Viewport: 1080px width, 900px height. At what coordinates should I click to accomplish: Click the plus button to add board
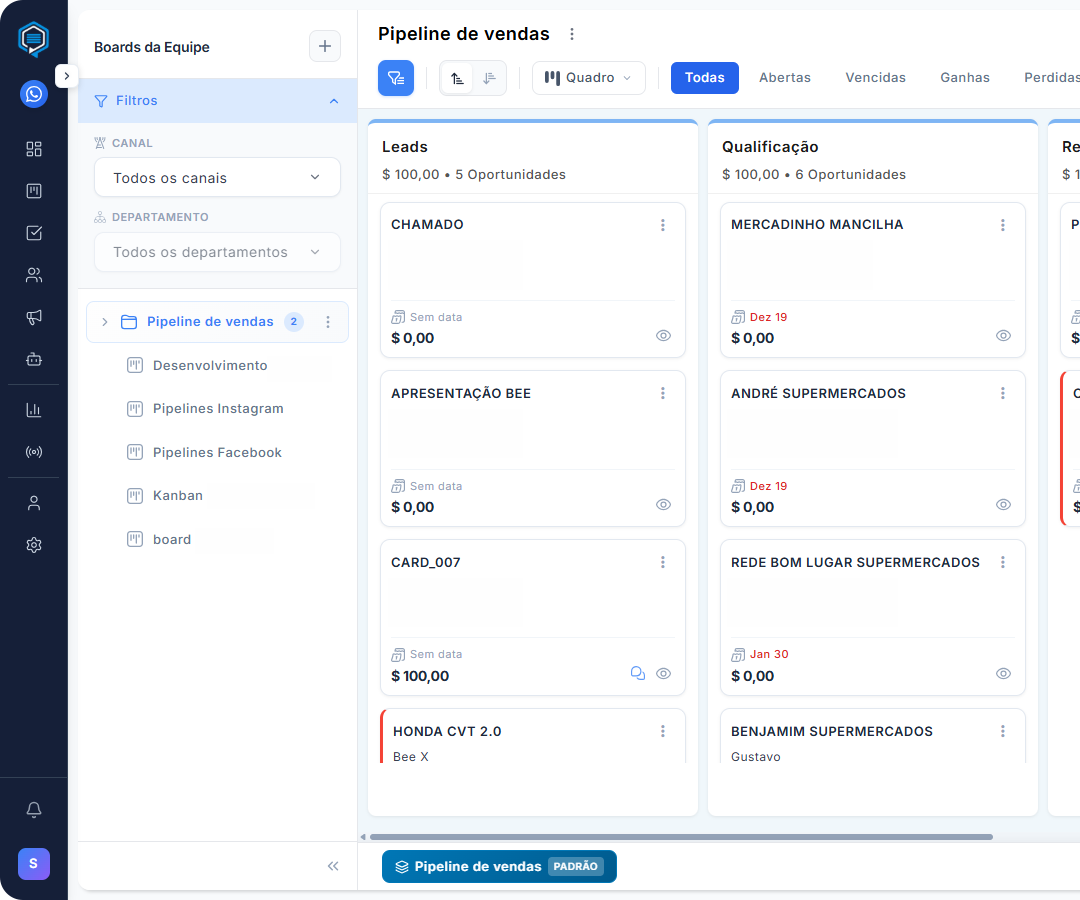coord(324,46)
